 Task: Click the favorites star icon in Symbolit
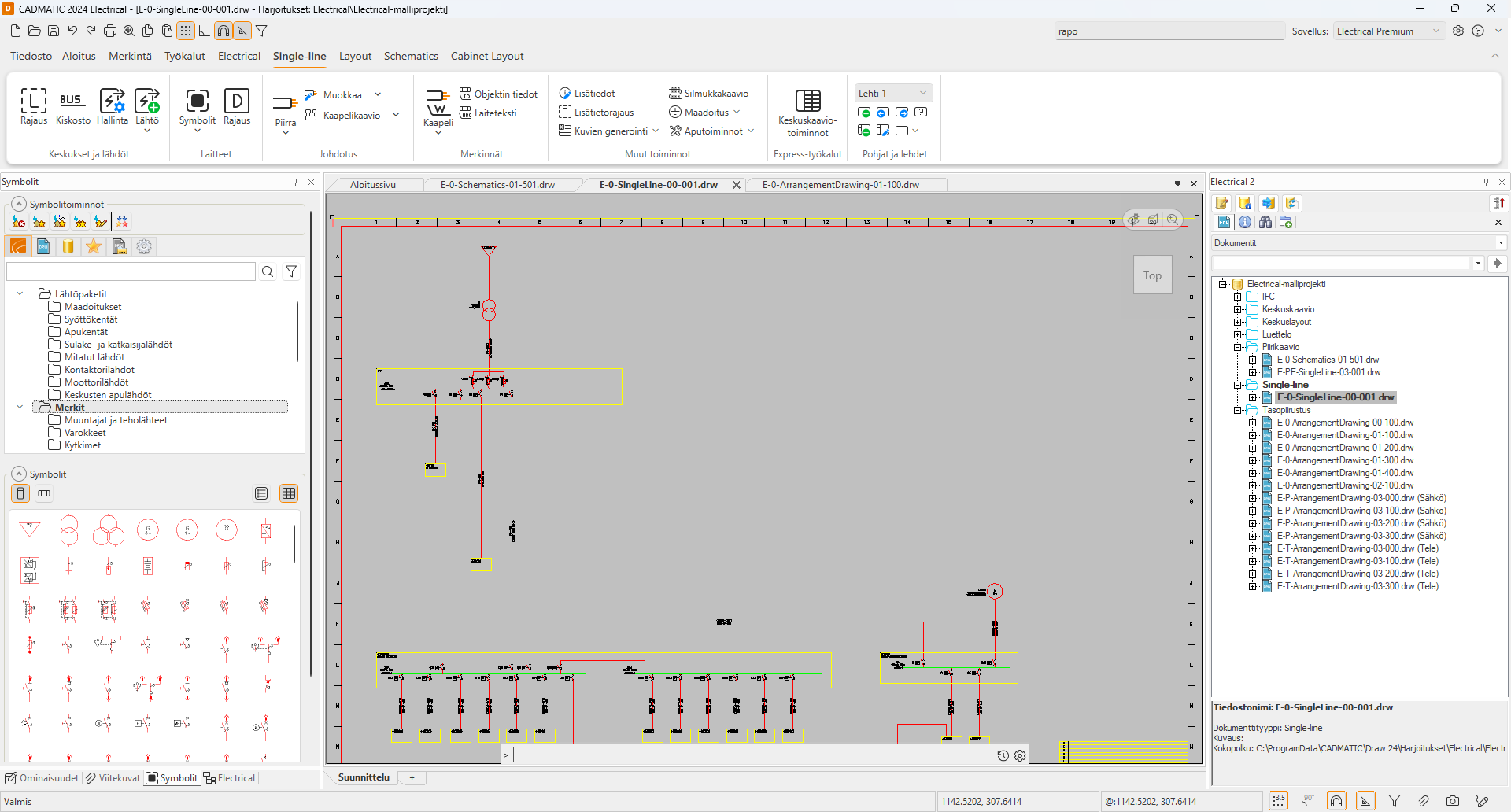click(x=94, y=247)
